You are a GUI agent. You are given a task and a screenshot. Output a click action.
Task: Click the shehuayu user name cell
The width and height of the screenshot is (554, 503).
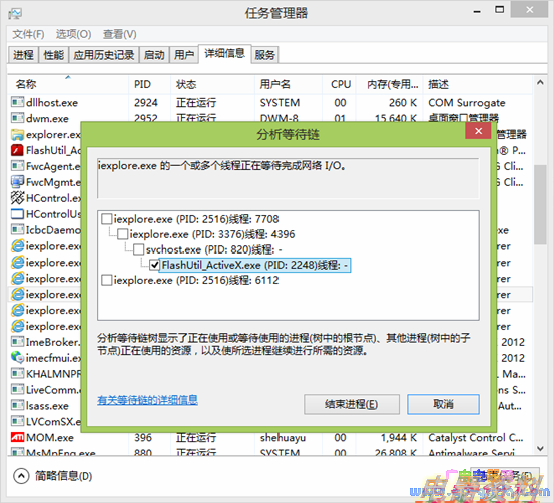click(x=283, y=438)
